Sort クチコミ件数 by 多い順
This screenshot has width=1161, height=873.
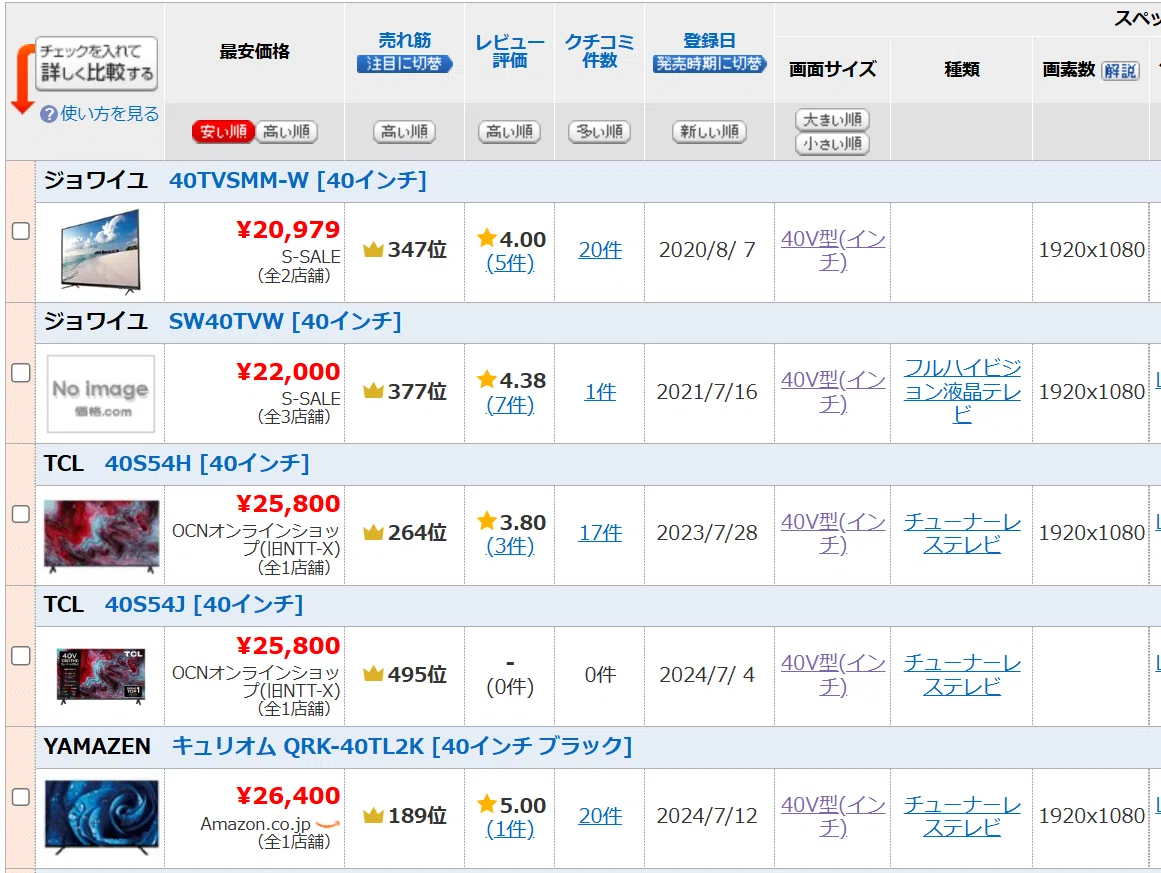click(x=600, y=132)
